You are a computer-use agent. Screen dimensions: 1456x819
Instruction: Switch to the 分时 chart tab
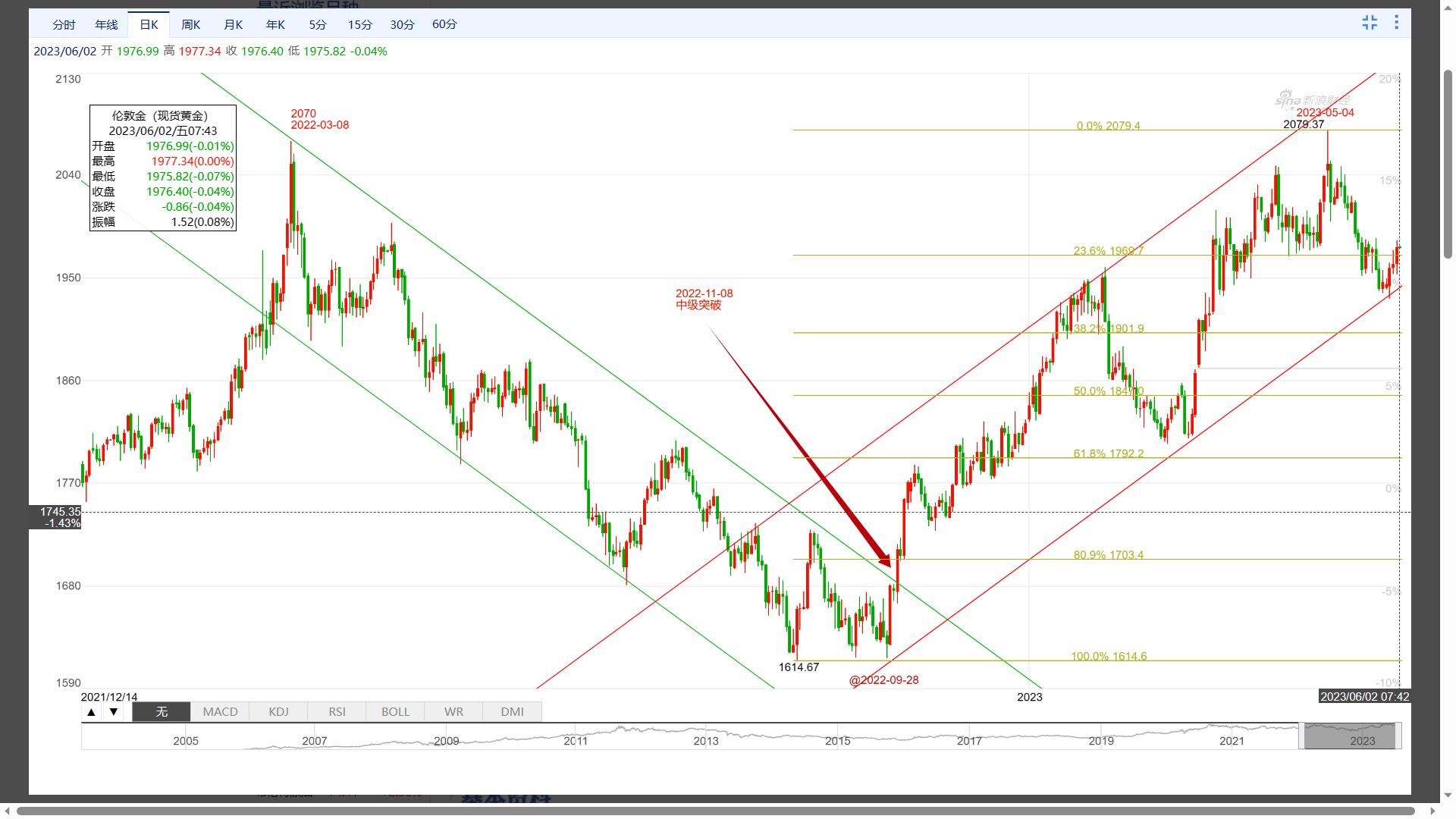(64, 25)
